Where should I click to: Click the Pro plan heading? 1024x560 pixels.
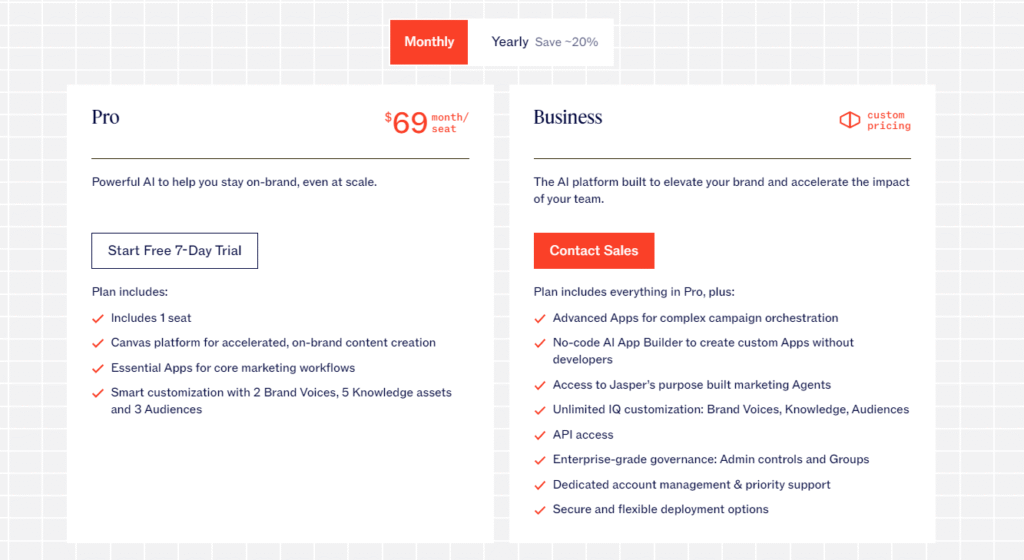click(x=105, y=117)
